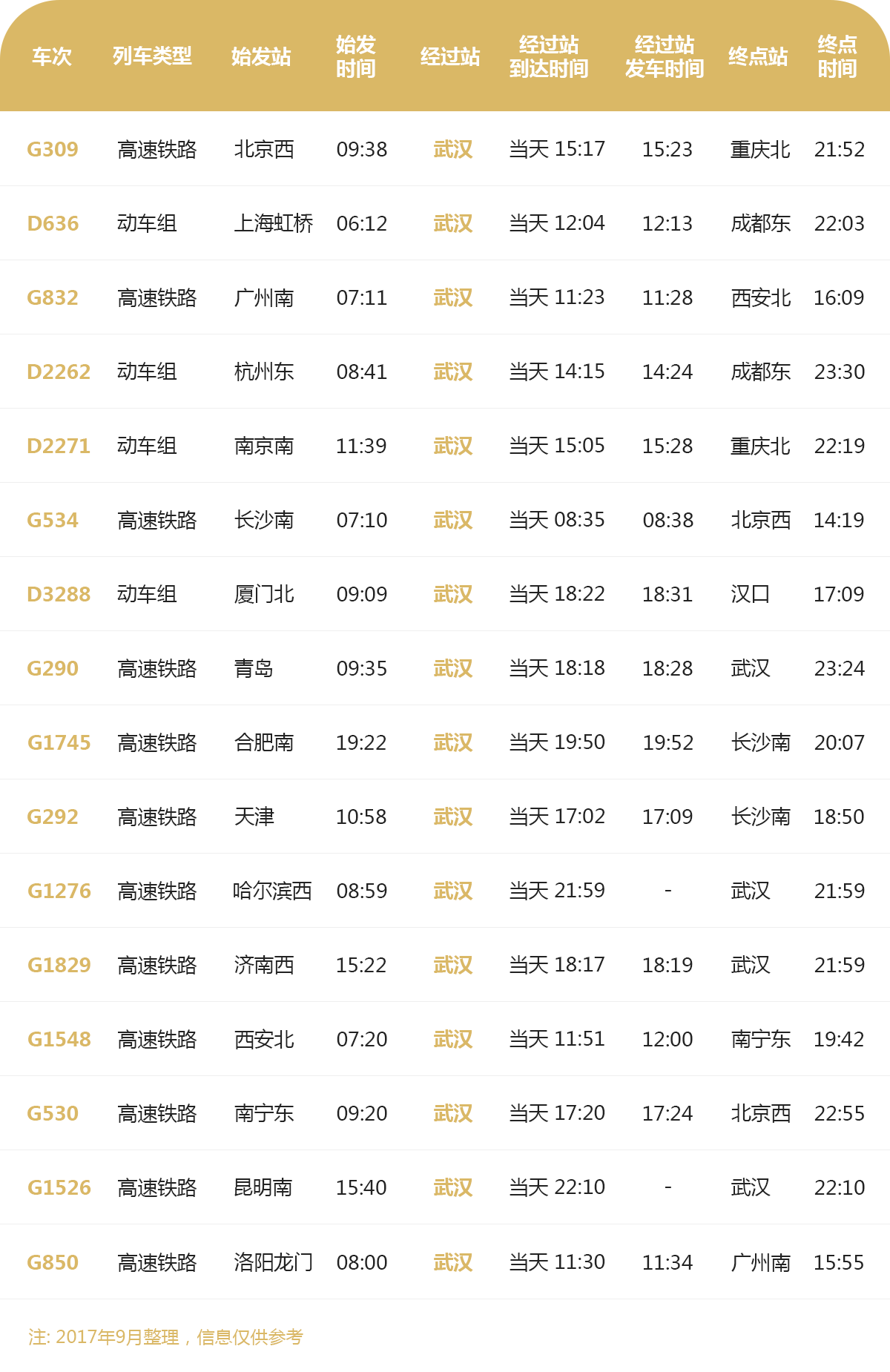Click 武汉 passing station in G309 row
The image size is (890, 1372).
click(x=453, y=149)
